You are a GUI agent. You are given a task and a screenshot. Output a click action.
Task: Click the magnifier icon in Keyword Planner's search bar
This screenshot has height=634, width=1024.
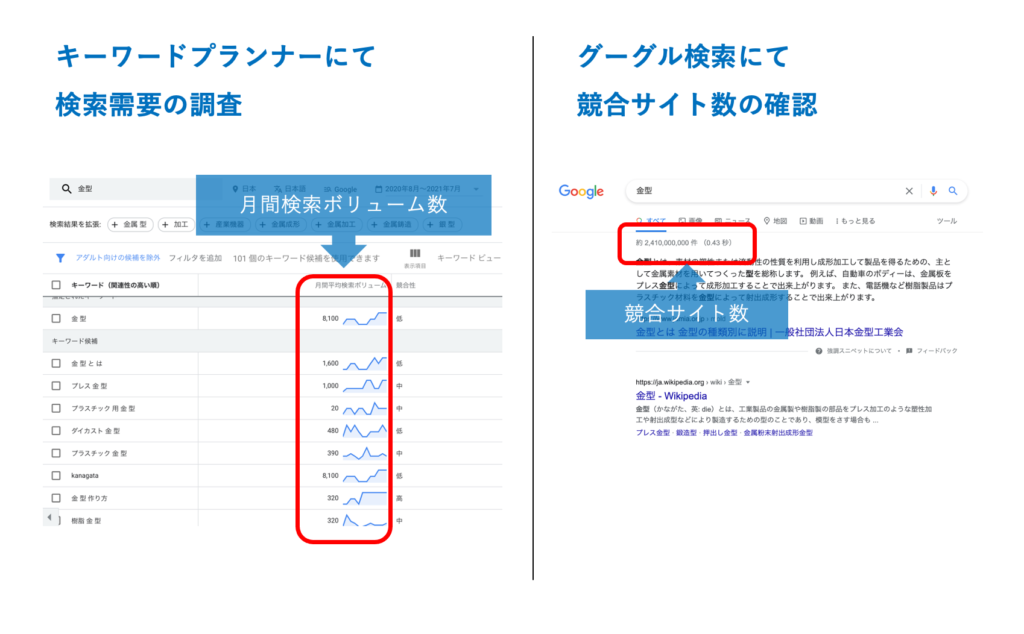point(66,189)
